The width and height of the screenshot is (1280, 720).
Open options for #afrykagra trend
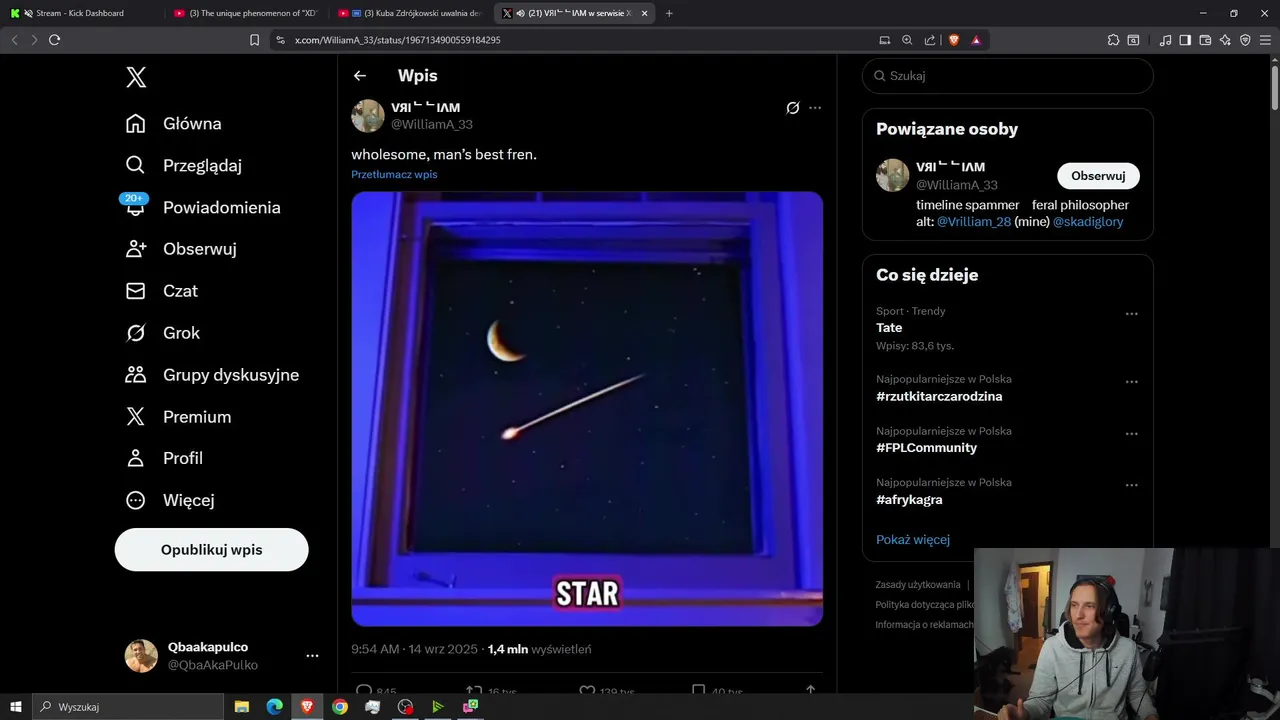point(1132,486)
